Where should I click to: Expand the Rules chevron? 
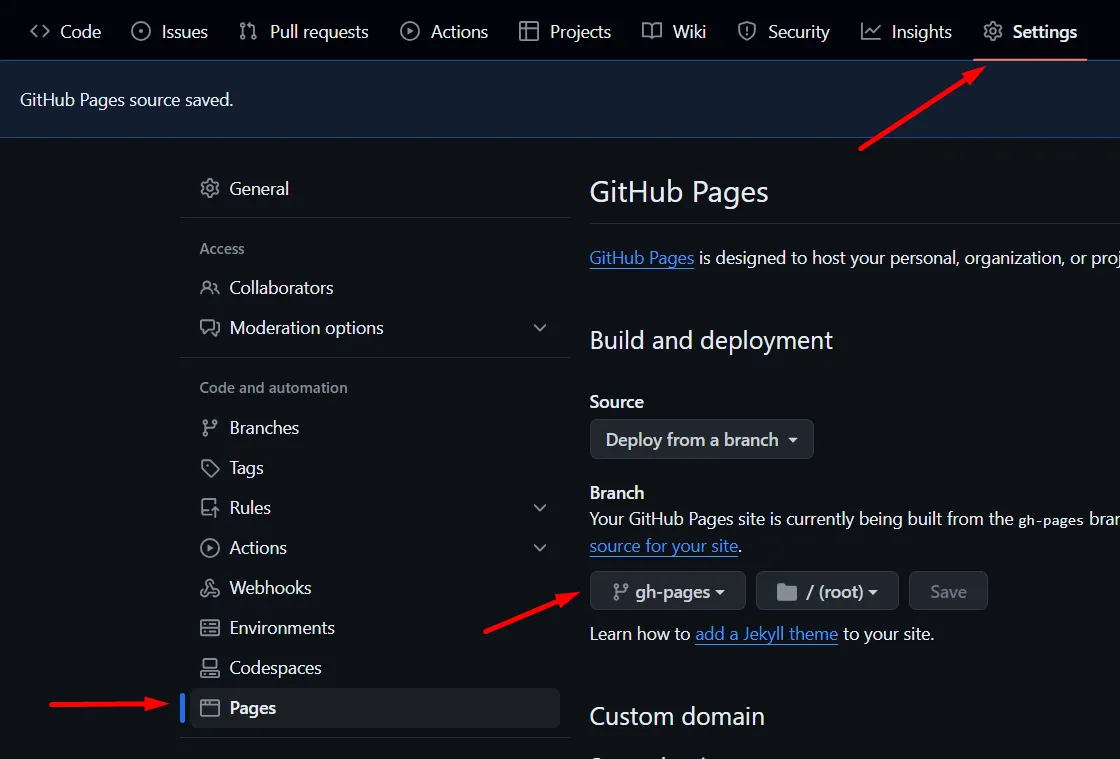540,508
